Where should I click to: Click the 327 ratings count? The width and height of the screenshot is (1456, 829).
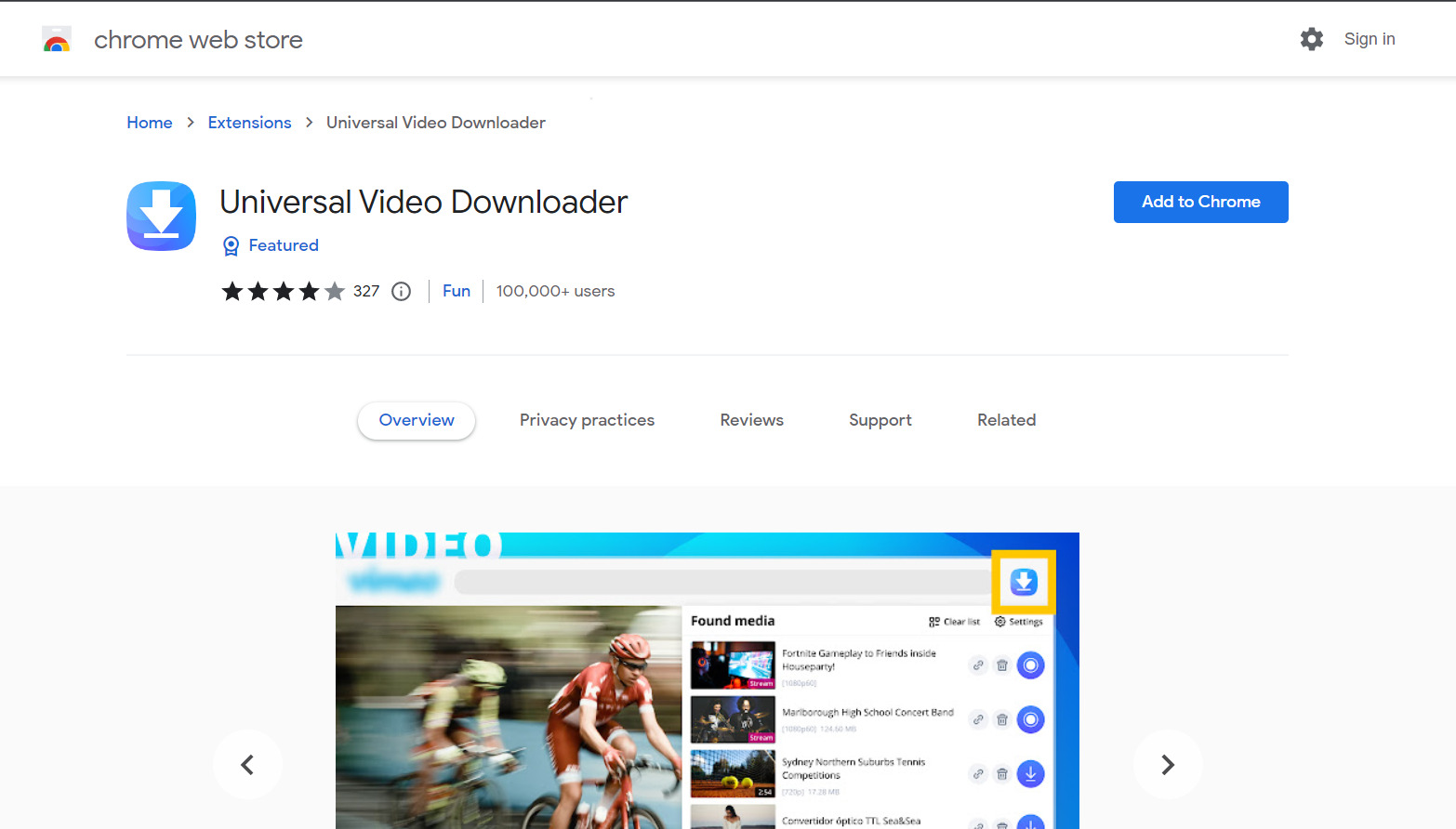click(x=366, y=291)
